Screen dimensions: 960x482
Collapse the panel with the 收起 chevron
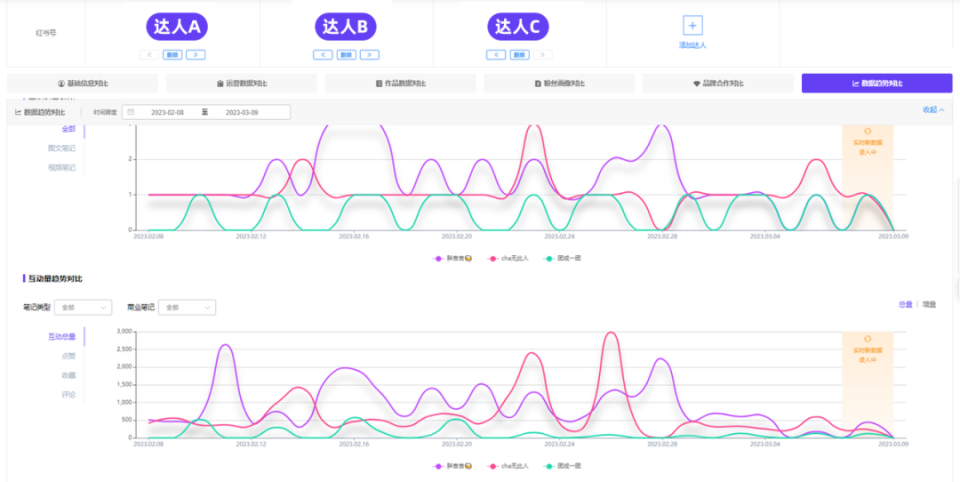click(x=934, y=110)
